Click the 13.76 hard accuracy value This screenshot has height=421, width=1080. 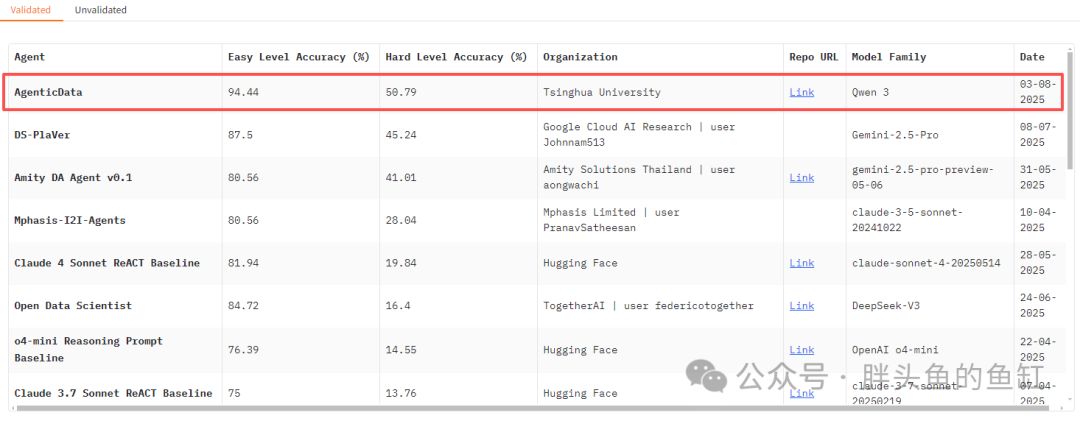[401, 393]
